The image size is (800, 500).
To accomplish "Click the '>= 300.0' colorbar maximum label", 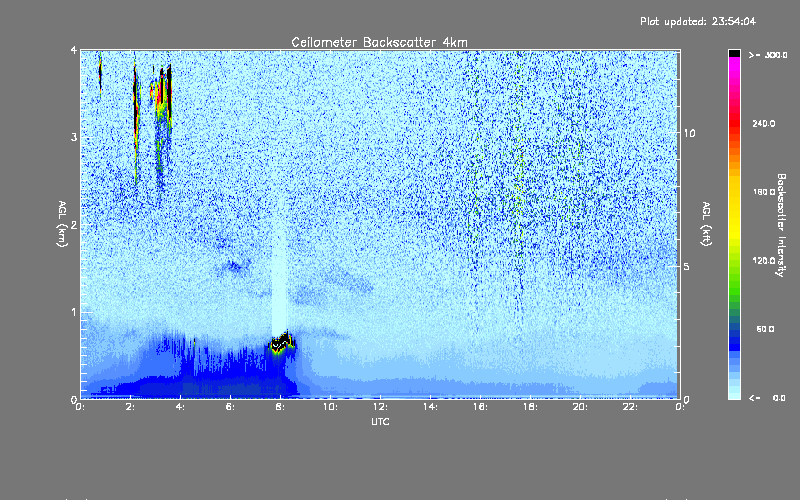I will coord(767,55).
